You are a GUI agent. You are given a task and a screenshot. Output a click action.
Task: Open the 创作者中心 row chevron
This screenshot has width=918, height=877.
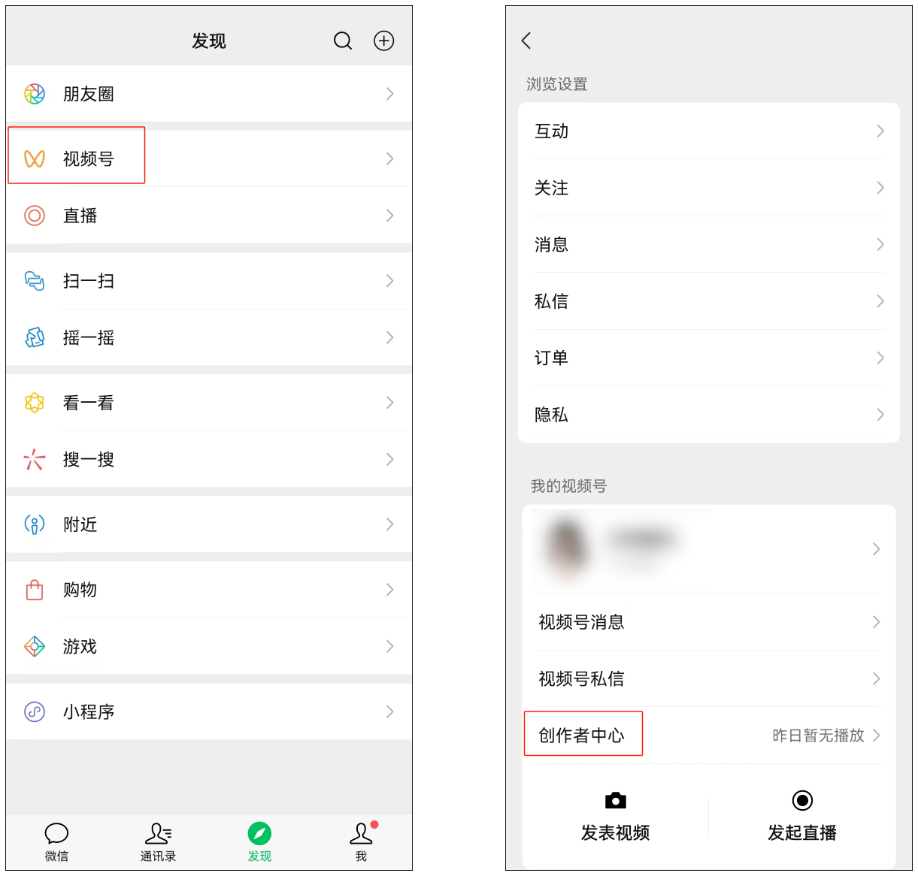[876, 735]
